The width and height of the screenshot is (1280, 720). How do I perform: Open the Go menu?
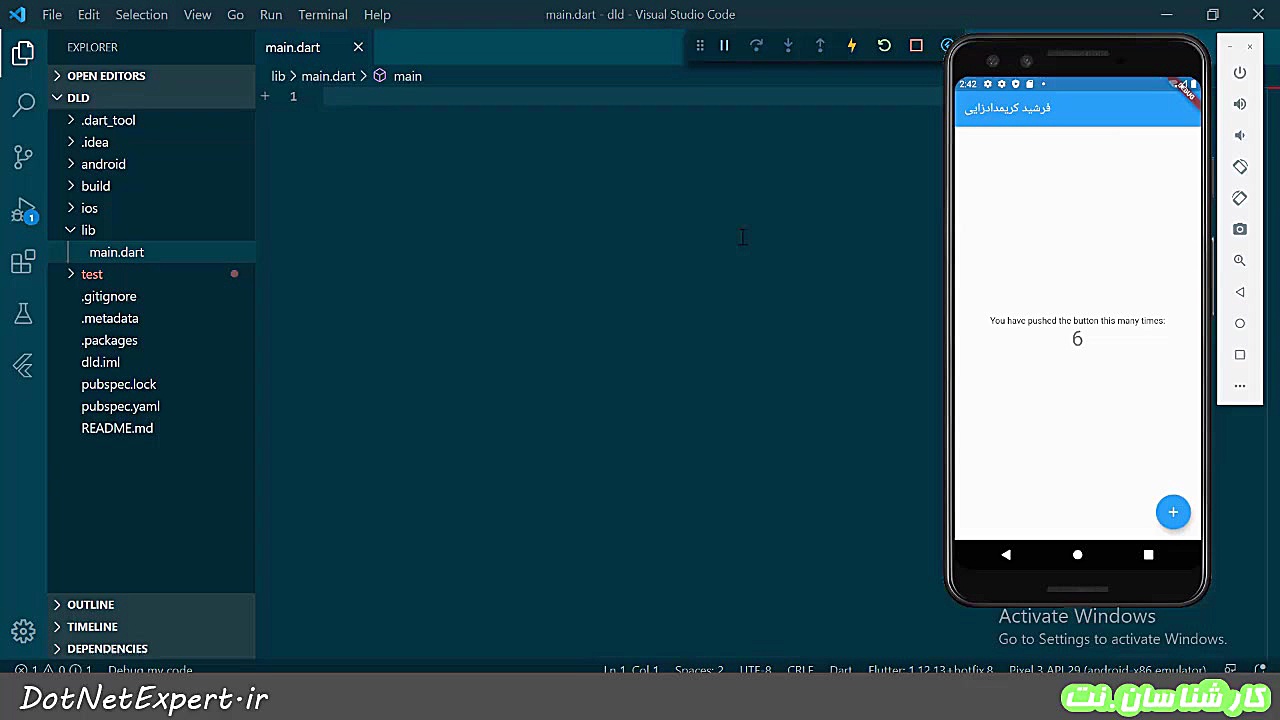235,14
